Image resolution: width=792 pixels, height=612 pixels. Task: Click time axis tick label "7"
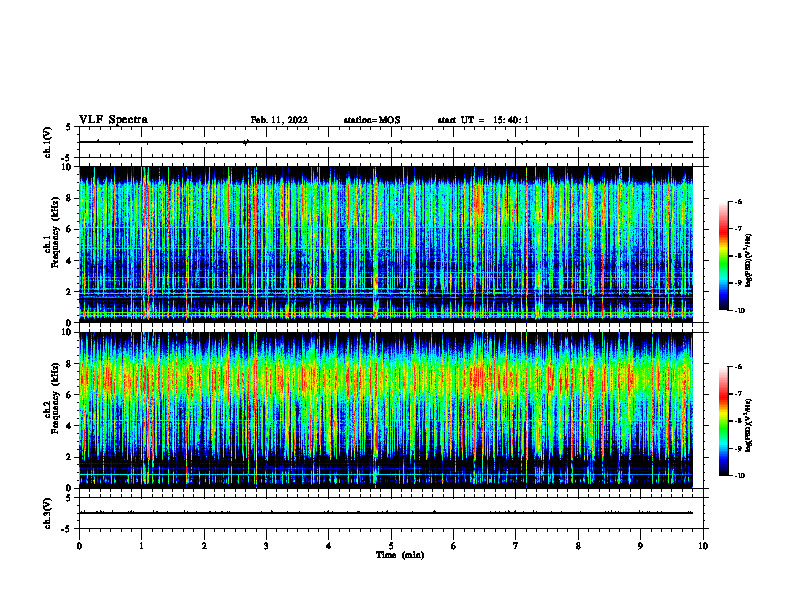(x=515, y=546)
